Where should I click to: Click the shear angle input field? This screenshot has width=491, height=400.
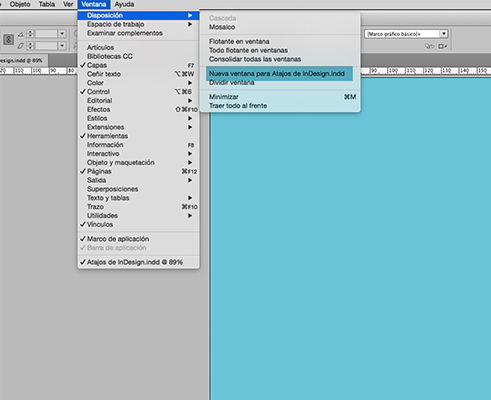[x=46, y=46]
